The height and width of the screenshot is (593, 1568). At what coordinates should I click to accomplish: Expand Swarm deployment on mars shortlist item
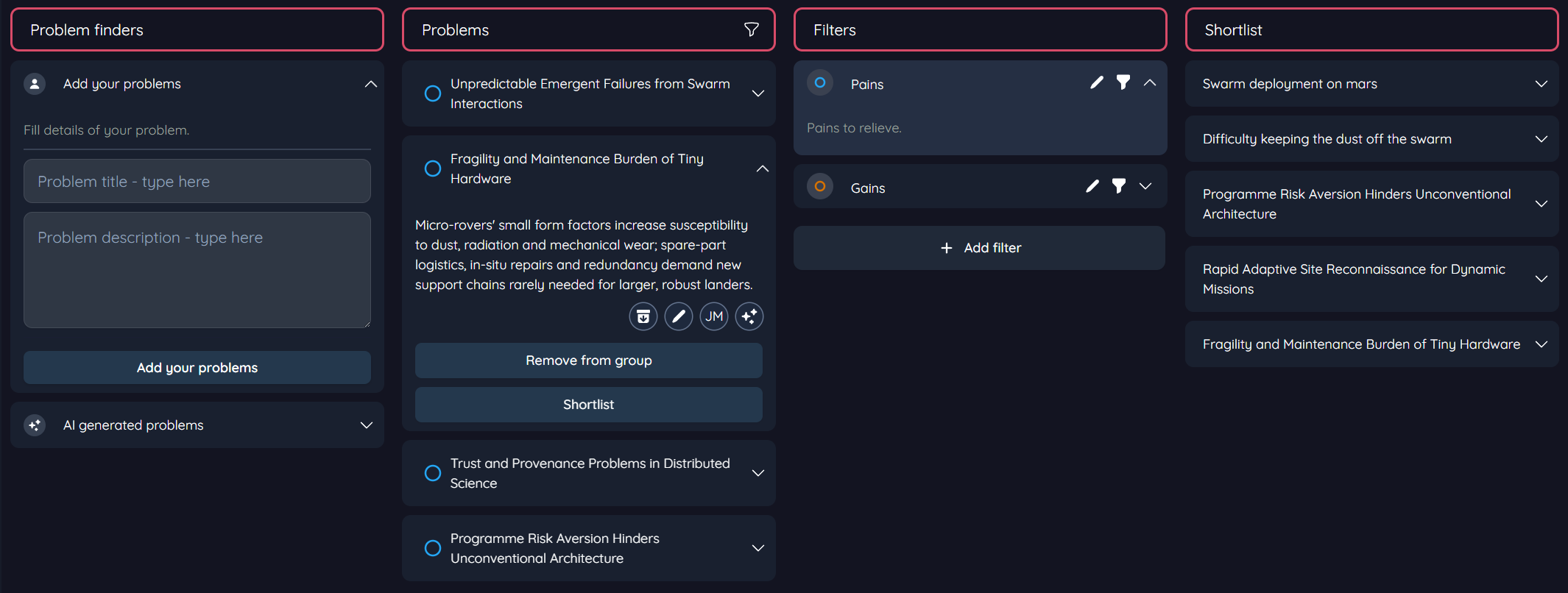(x=1541, y=84)
